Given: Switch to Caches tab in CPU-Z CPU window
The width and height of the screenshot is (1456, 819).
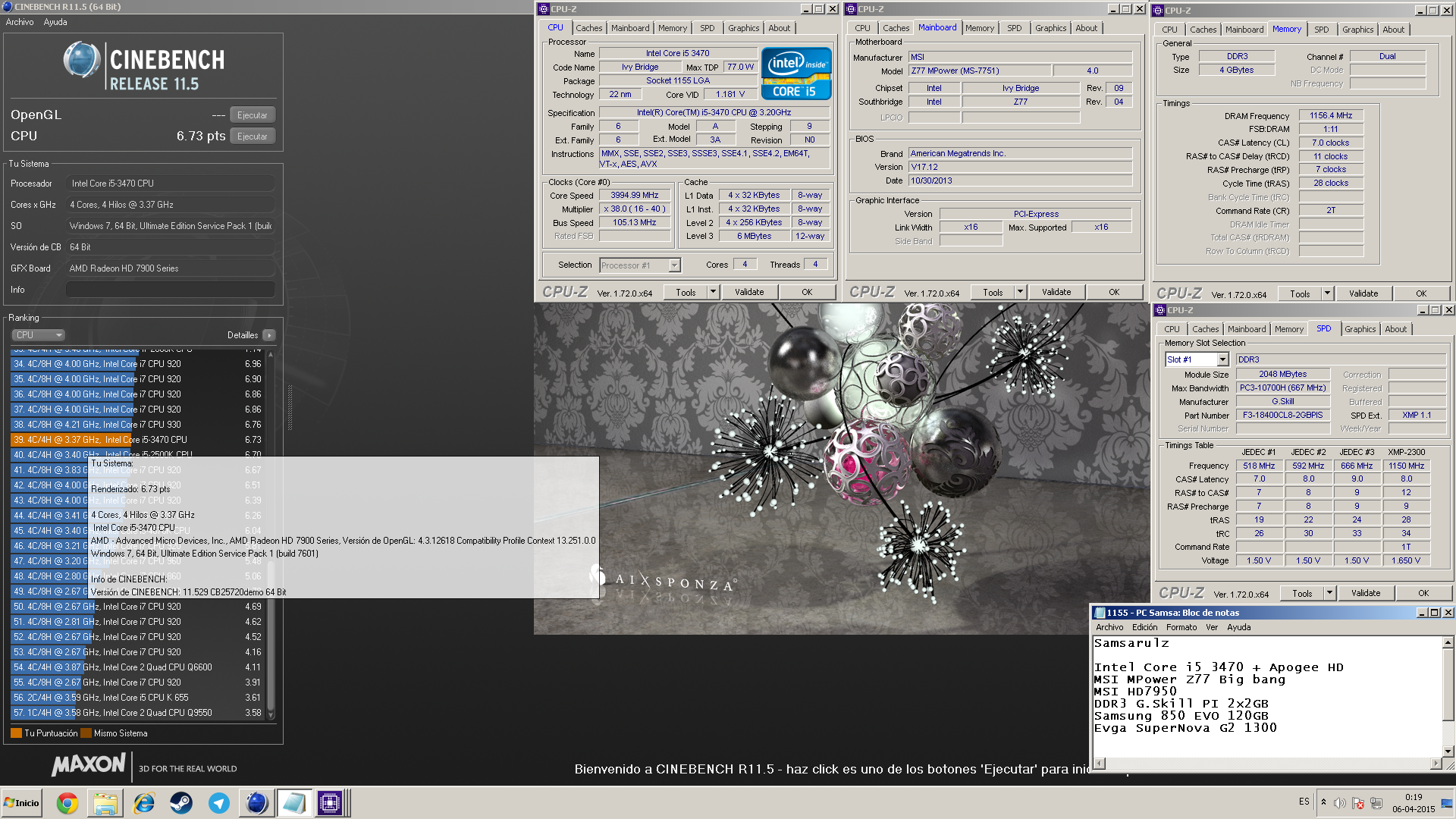Looking at the screenshot, I should [588, 28].
